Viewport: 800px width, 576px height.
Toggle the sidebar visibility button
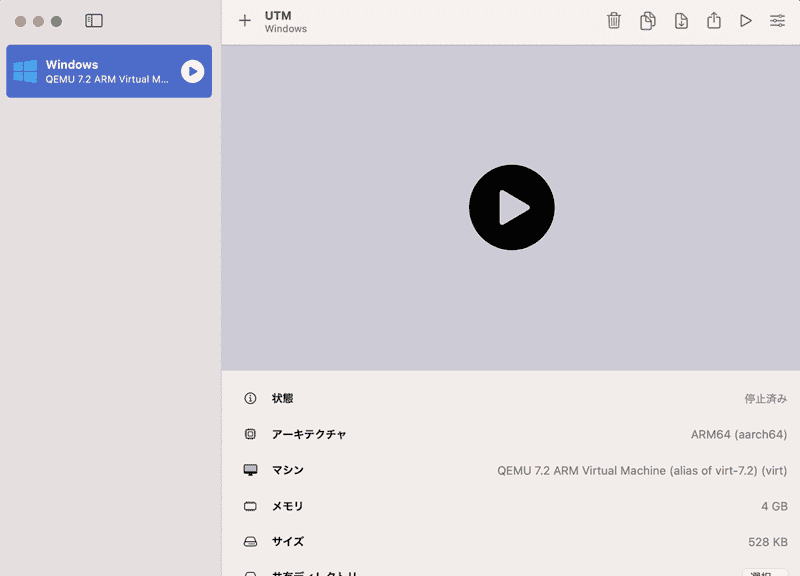point(94,21)
